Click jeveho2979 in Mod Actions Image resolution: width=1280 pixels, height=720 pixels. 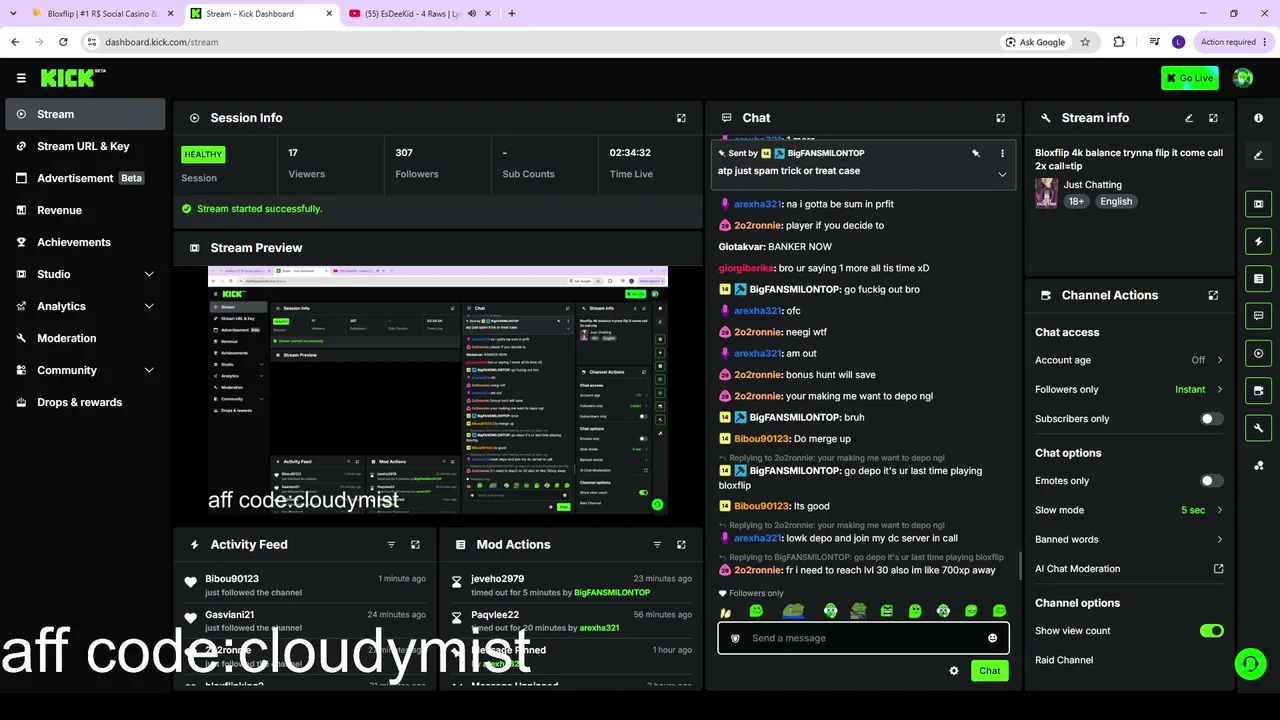click(498, 579)
